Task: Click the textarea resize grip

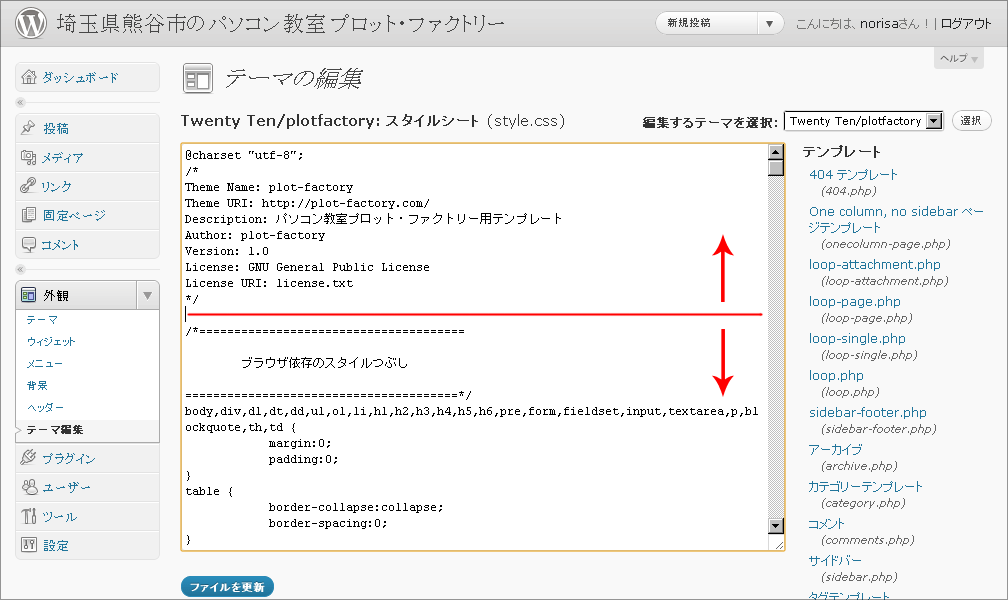Action: (x=778, y=544)
